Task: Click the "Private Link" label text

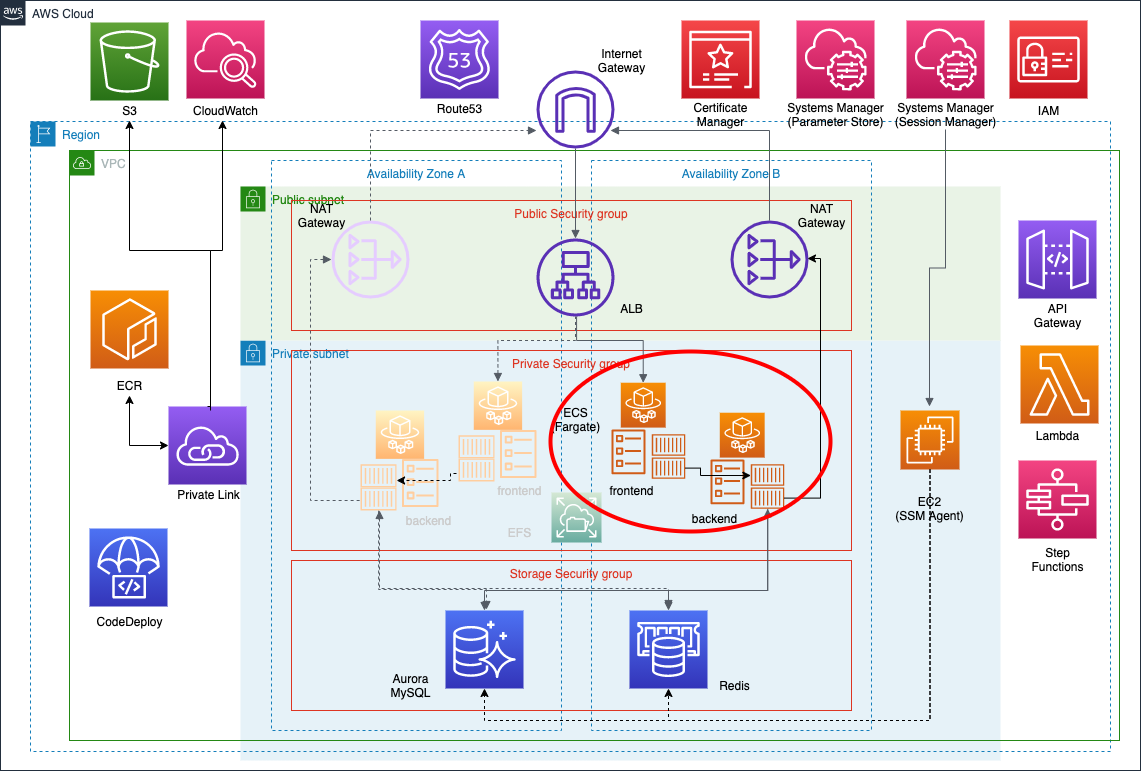Action: [x=208, y=495]
